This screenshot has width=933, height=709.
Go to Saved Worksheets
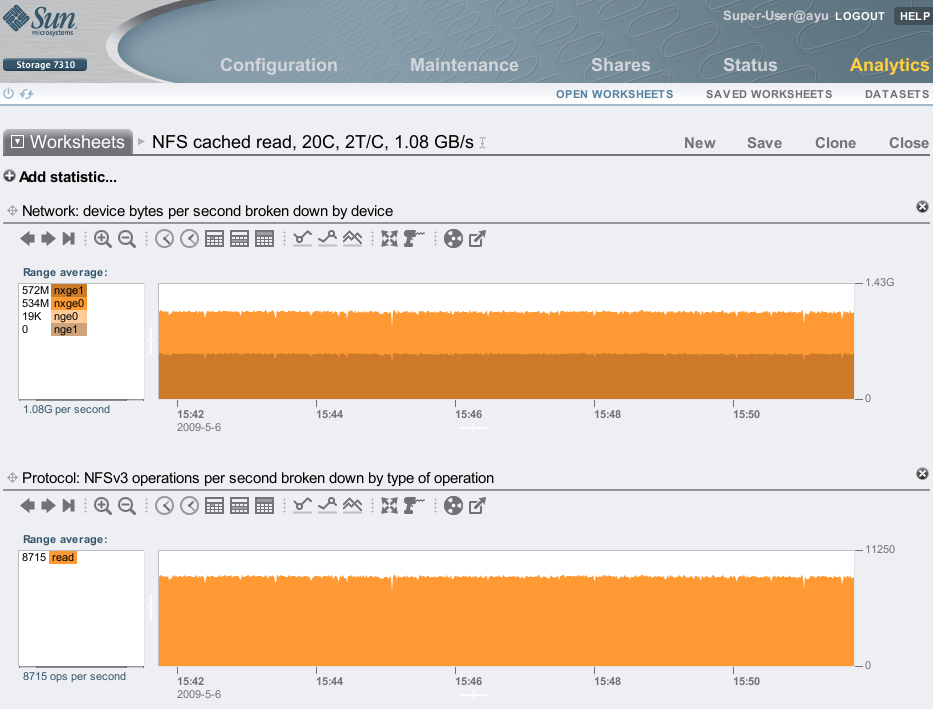click(768, 94)
